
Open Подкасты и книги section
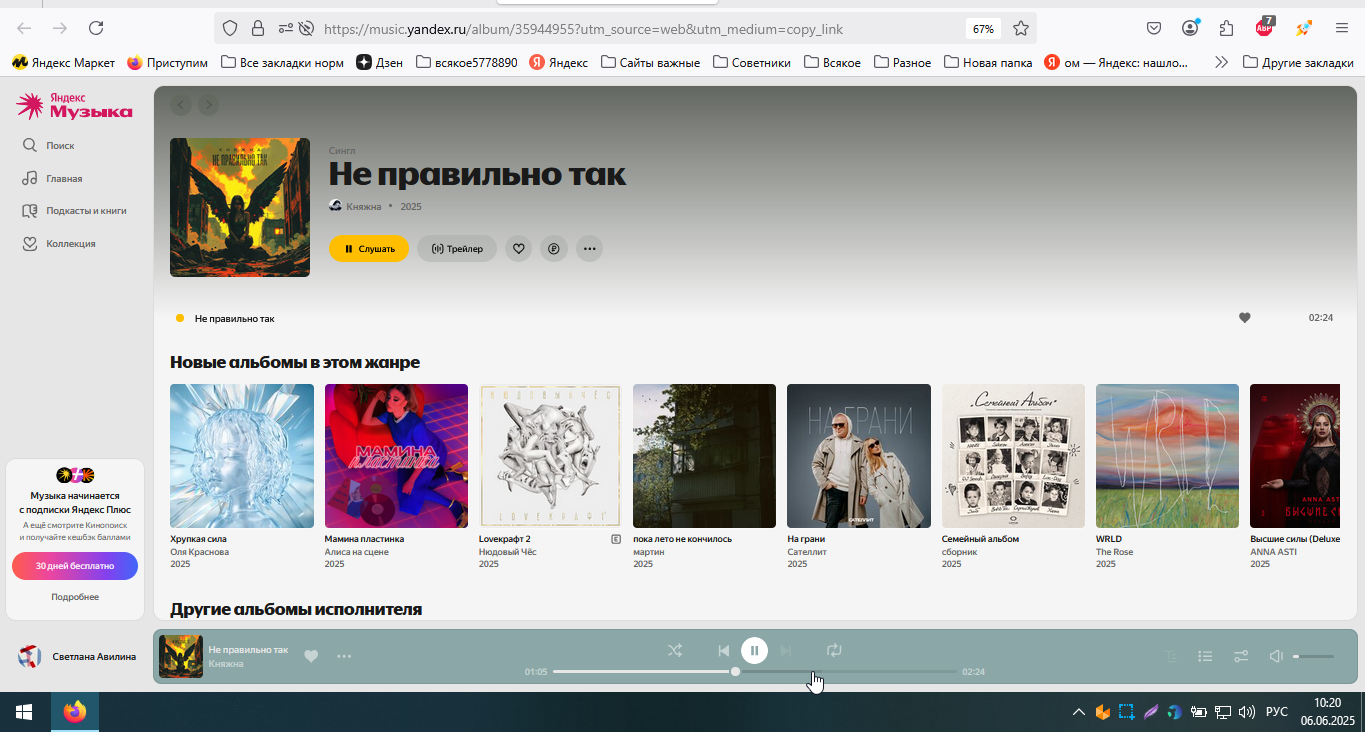(x=74, y=211)
